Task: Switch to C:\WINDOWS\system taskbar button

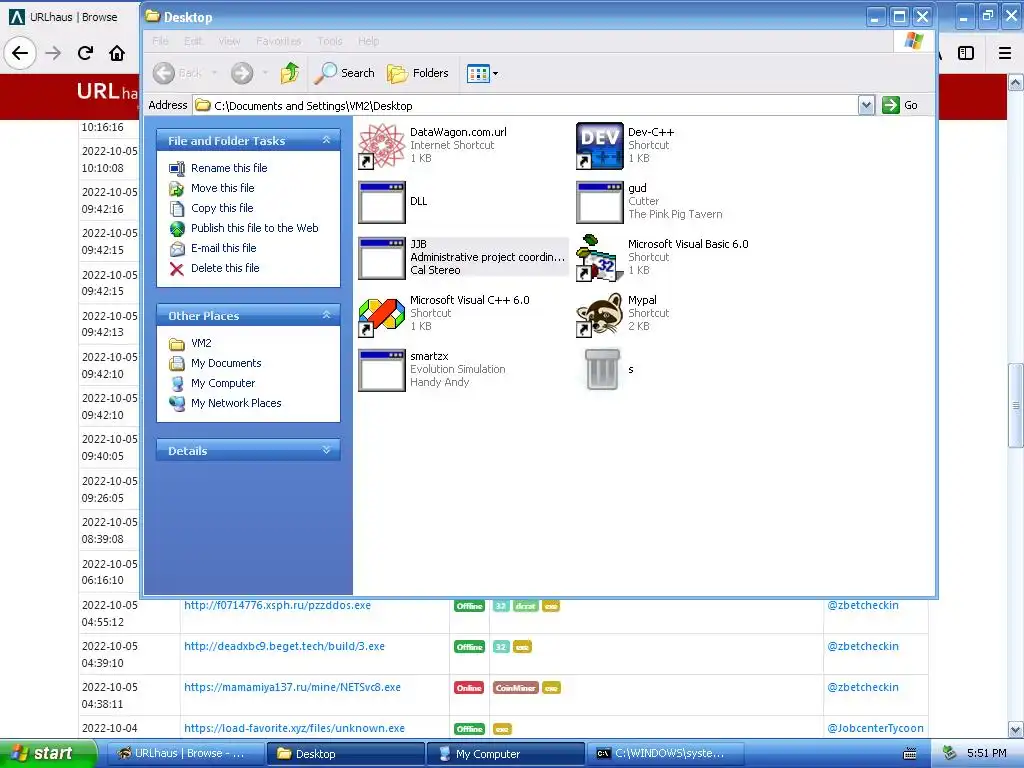Action: (x=665, y=754)
